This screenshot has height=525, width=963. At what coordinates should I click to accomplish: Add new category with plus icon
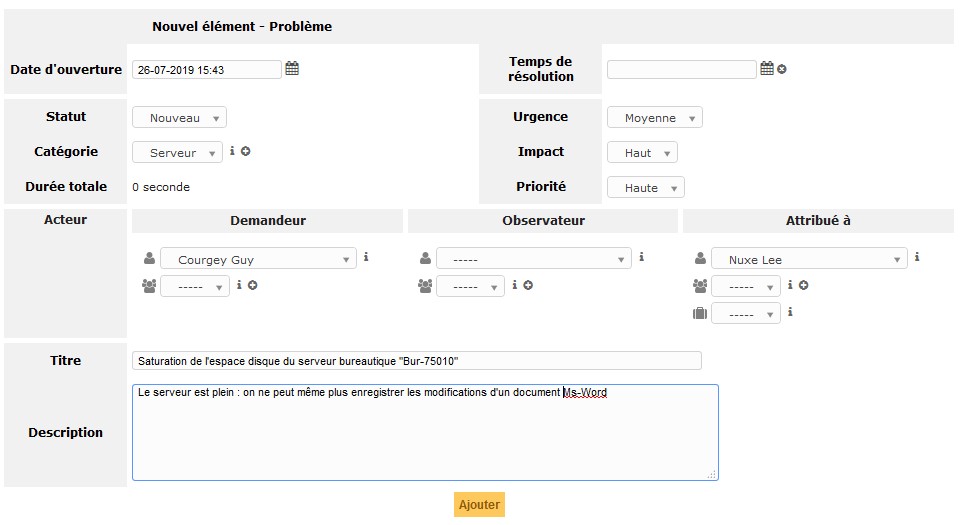[x=246, y=151]
